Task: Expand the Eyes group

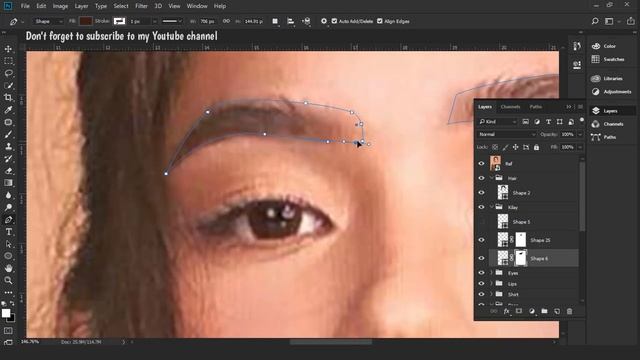Action: click(491, 273)
